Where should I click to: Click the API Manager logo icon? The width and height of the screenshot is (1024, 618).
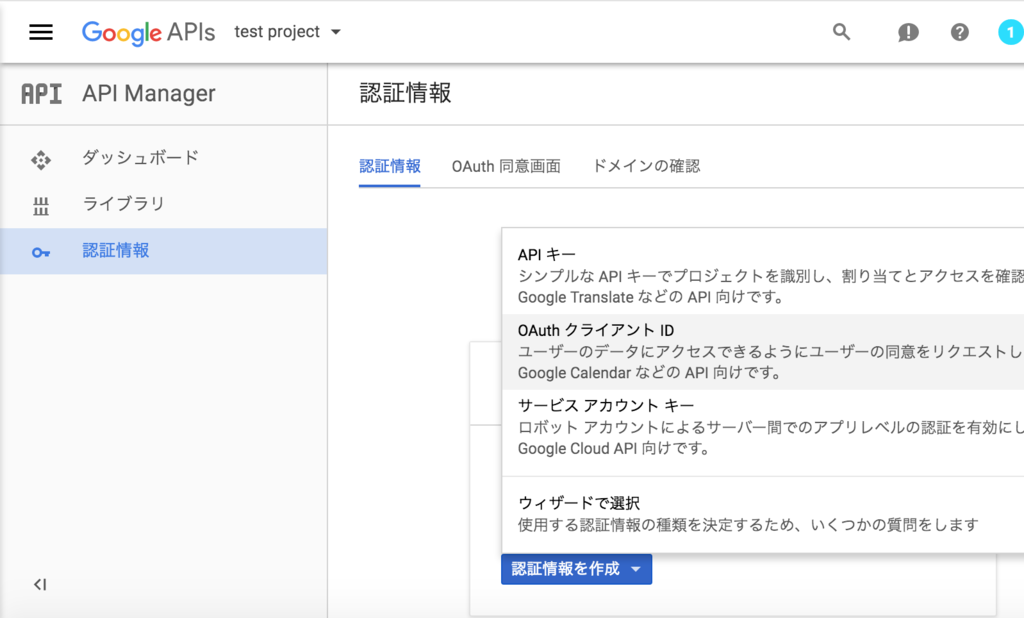coord(41,94)
